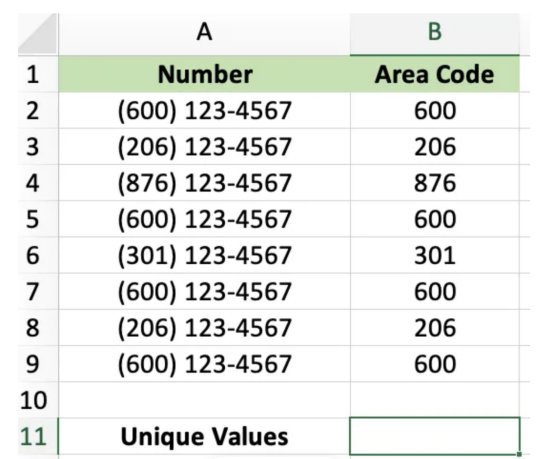Click the select-all corner triangle
Screen dimensions: 554x459
pyautogui.click(x=37, y=34)
